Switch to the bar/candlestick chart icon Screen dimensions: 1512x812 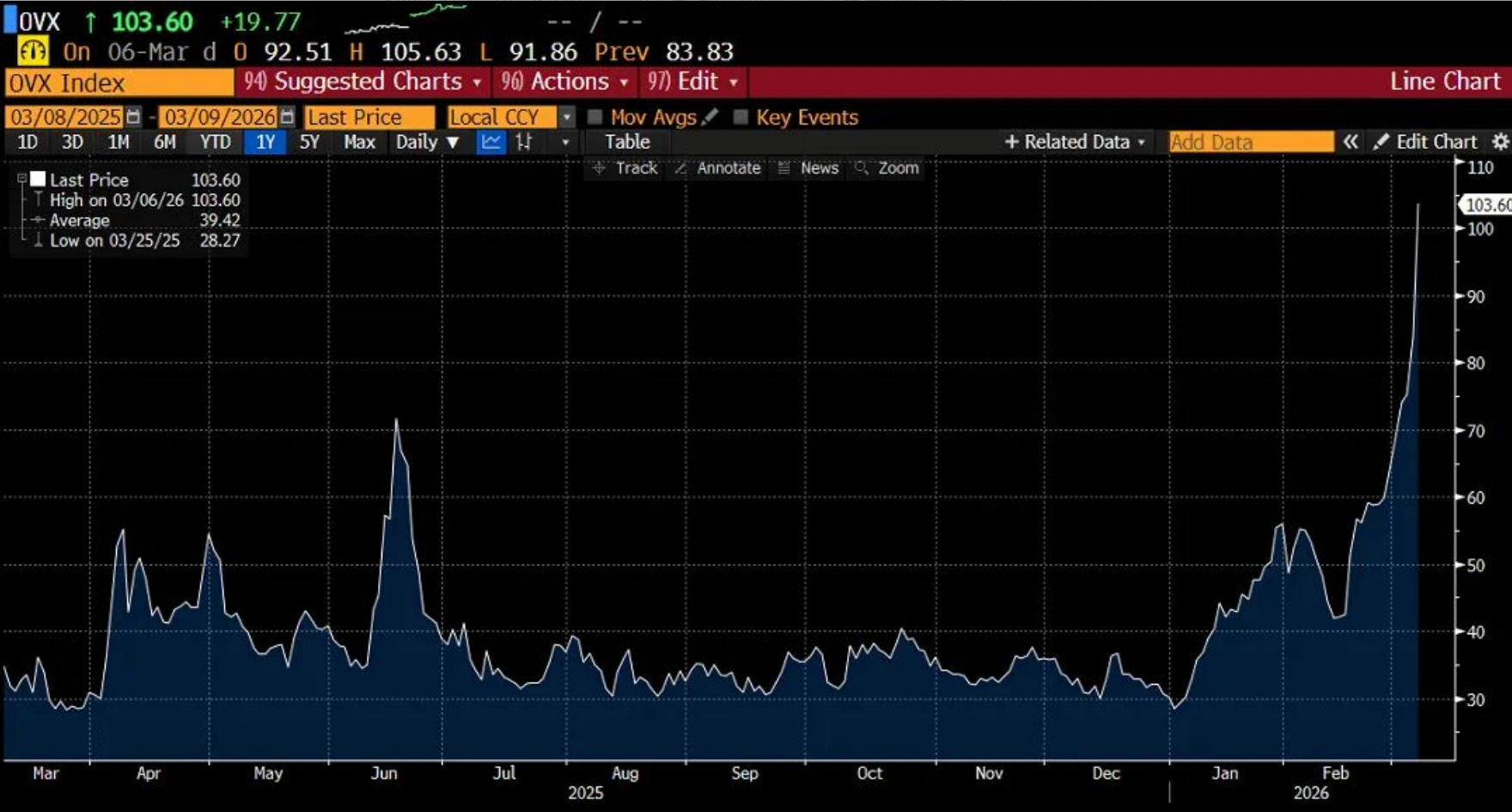click(x=524, y=143)
